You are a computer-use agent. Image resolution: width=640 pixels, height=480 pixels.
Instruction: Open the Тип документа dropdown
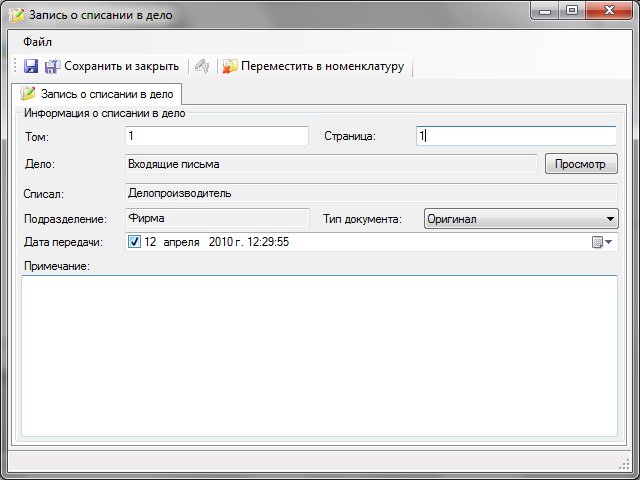point(611,218)
